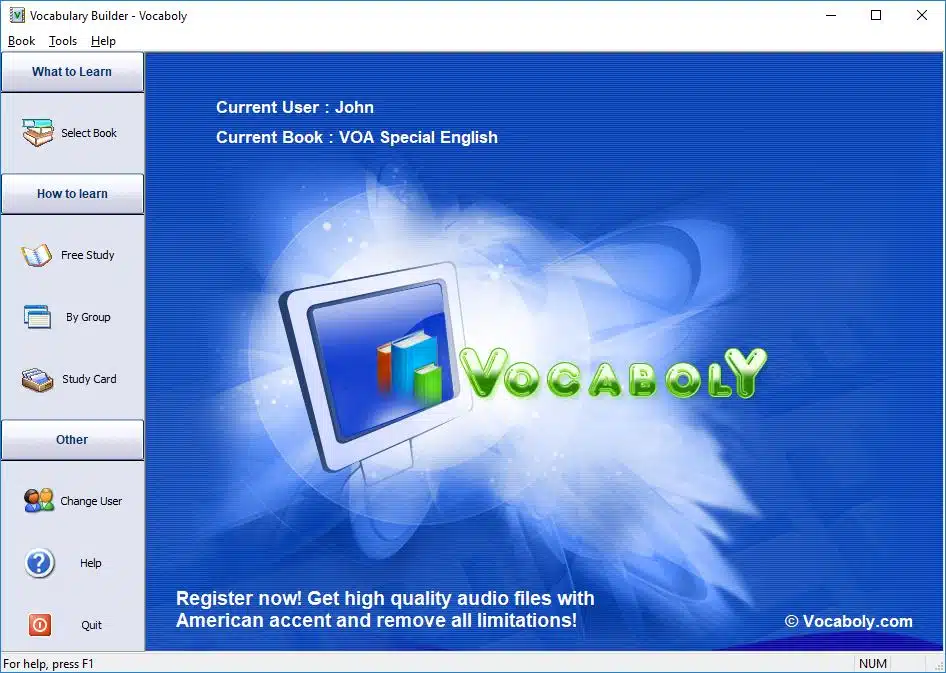Open the Help menu

[103, 41]
